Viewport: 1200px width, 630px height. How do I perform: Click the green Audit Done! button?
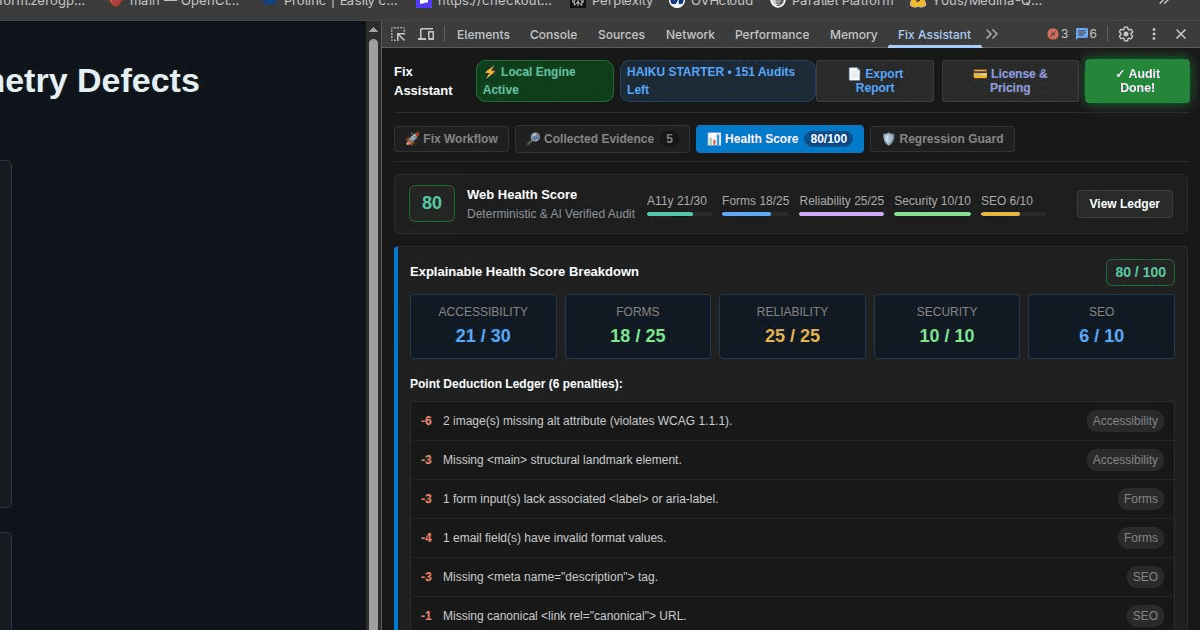pyautogui.click(x=1137, y=81)
